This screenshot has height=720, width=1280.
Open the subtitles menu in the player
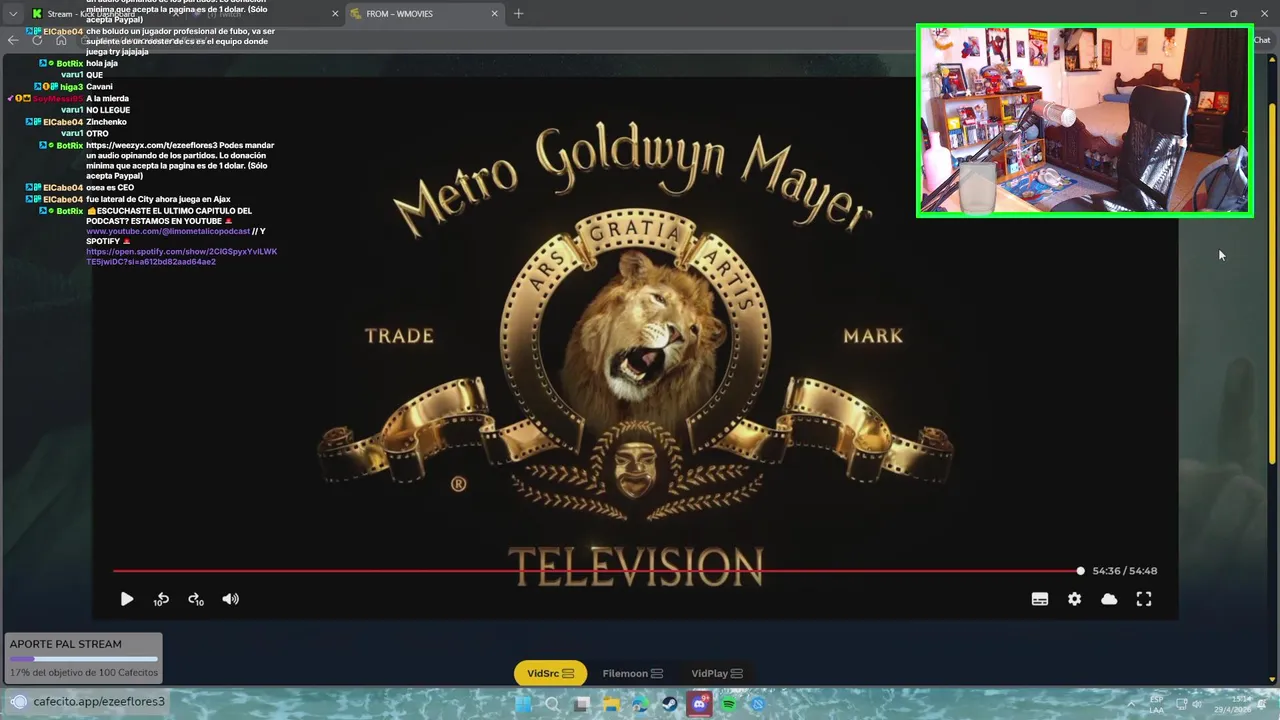pos(1040,599)
